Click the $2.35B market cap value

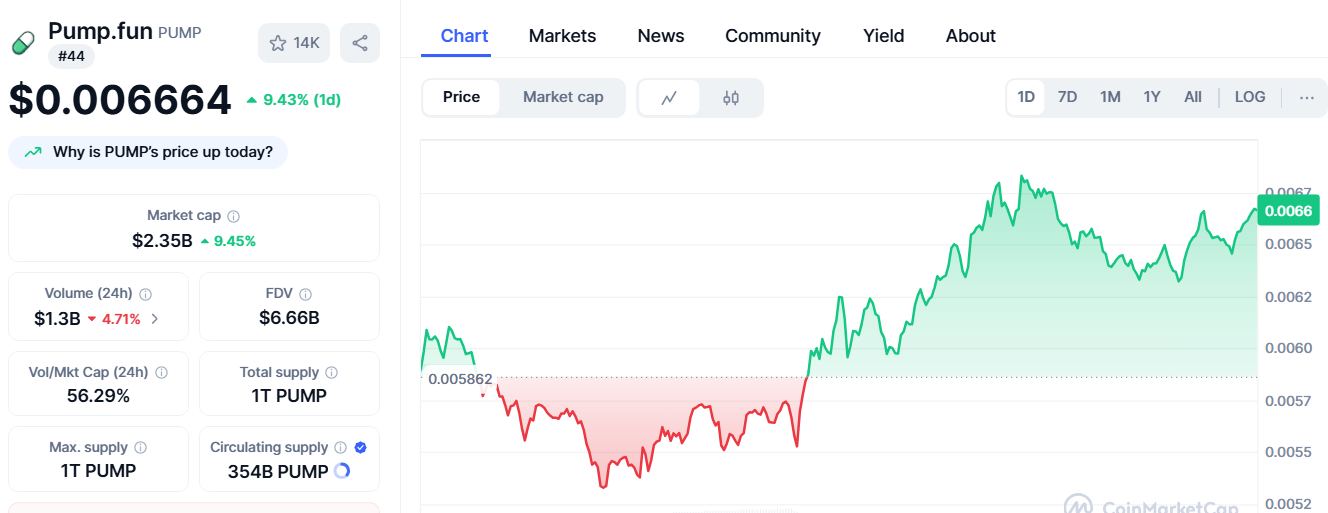click(162, 240)
